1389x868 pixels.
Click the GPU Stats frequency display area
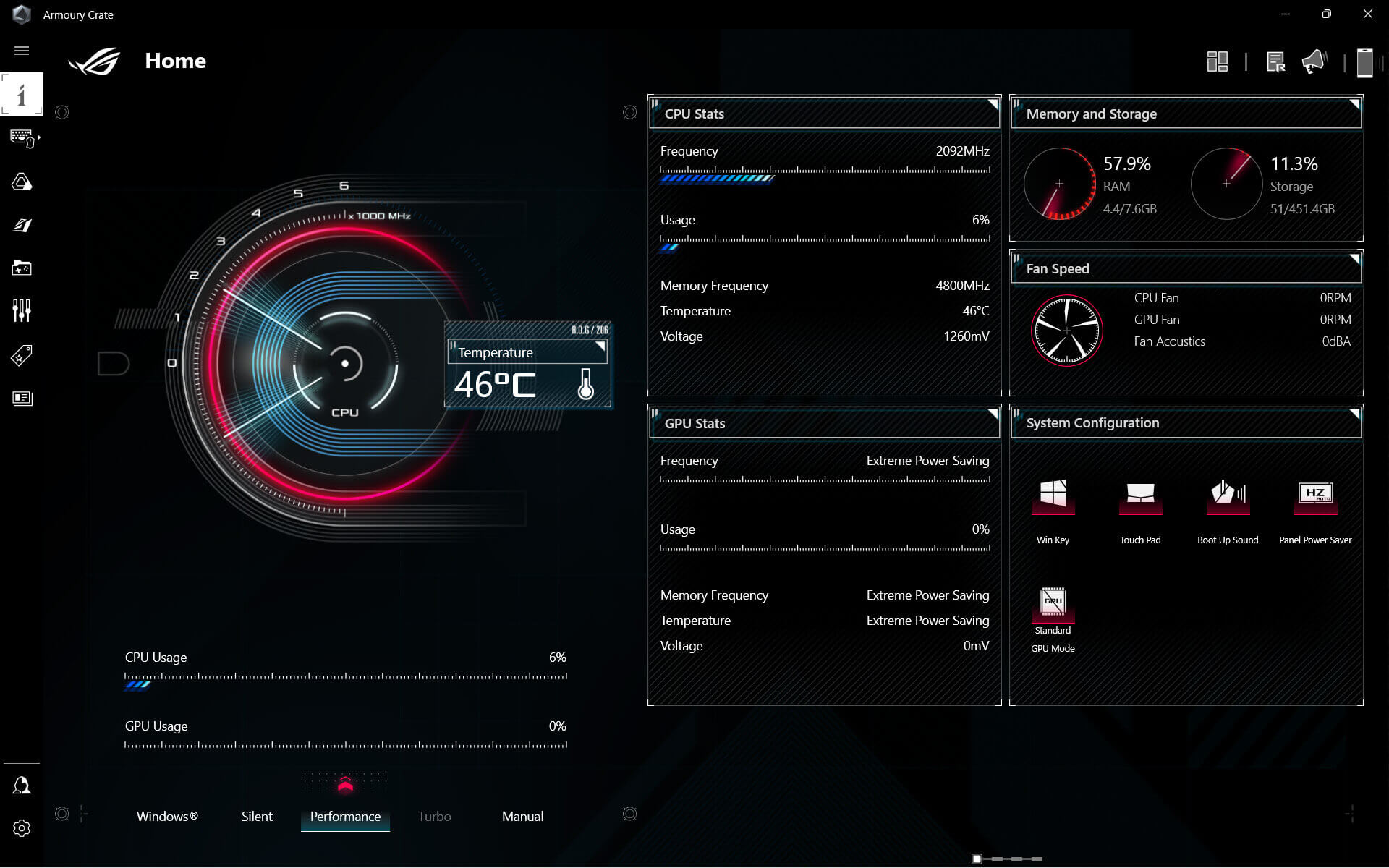(x=823, y=470)
